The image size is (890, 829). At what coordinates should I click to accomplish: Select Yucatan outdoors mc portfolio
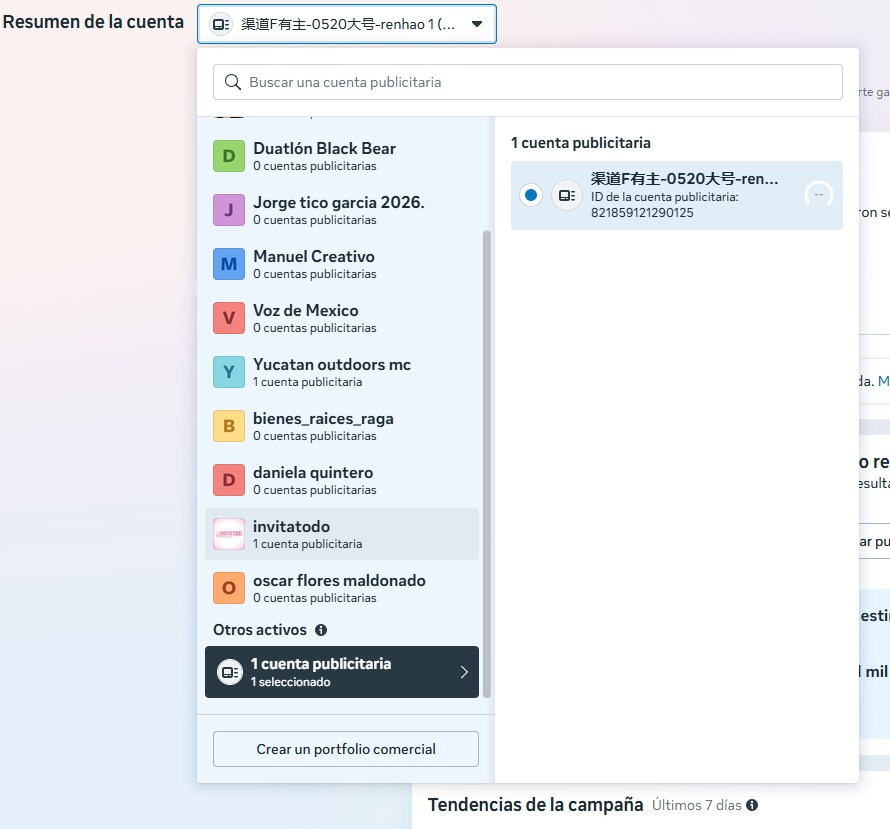coord(342,372)
